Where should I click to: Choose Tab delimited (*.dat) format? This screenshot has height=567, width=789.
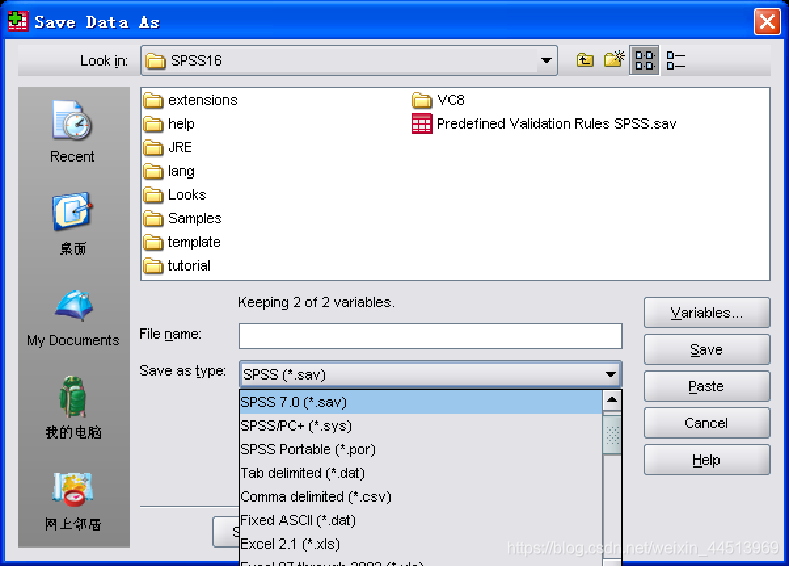click(x=421, y=473)
